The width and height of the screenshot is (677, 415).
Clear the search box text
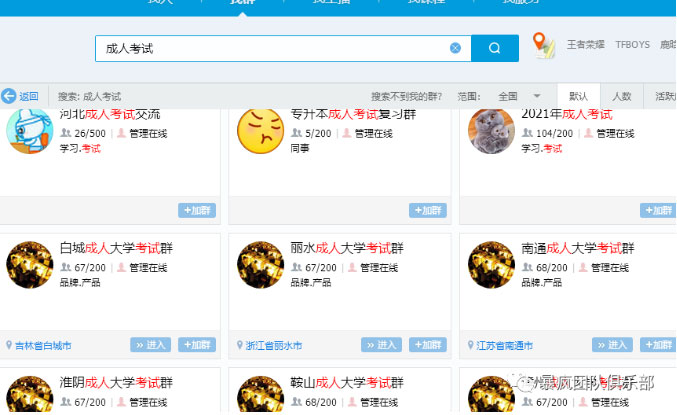[455, 48]
